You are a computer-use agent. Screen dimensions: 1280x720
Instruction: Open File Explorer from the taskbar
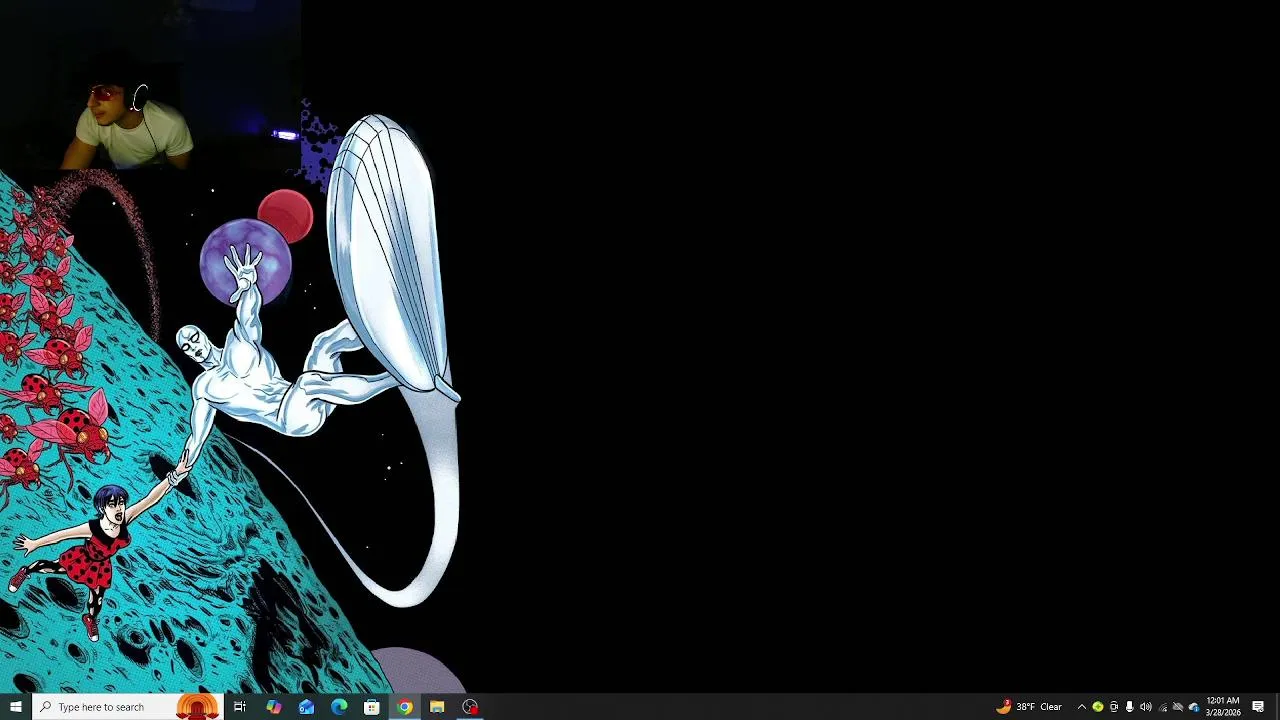pyautogui.click(x=437, y=707)
